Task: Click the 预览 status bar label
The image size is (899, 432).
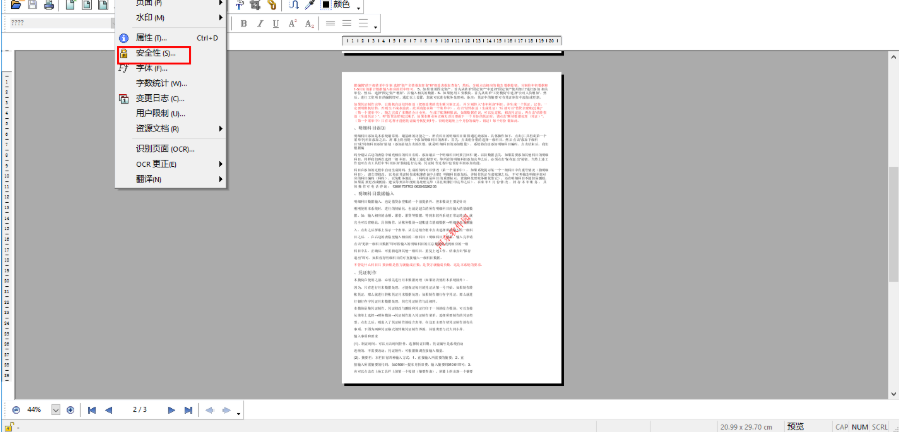Action: click(x=795, y=427)
